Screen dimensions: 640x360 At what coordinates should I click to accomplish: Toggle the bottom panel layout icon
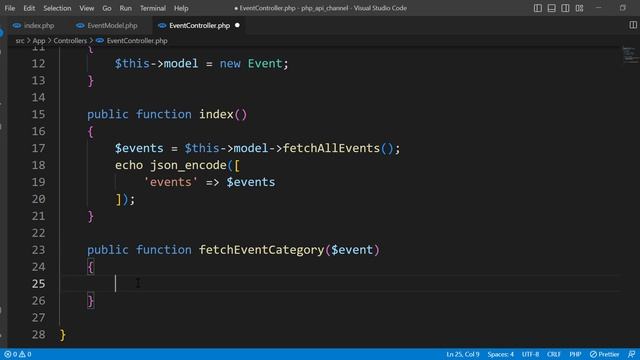(x=551, y=8)
